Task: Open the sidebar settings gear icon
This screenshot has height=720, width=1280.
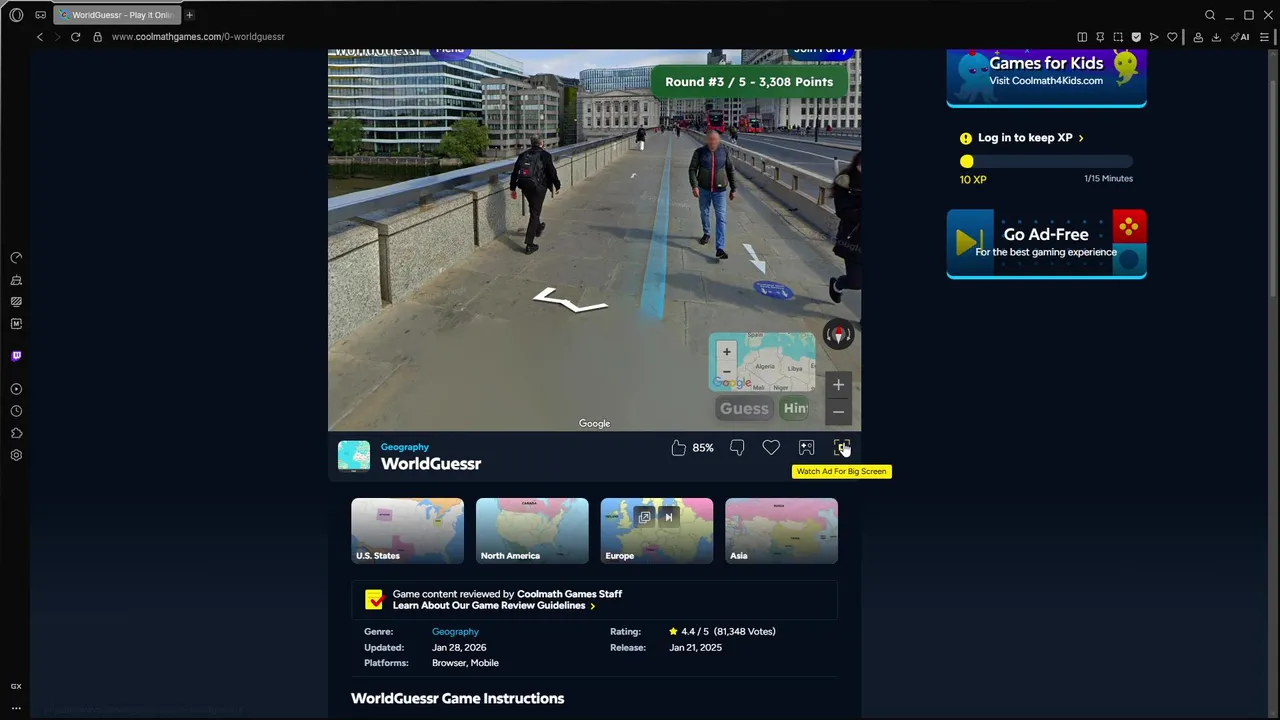Action: (16, 455)
